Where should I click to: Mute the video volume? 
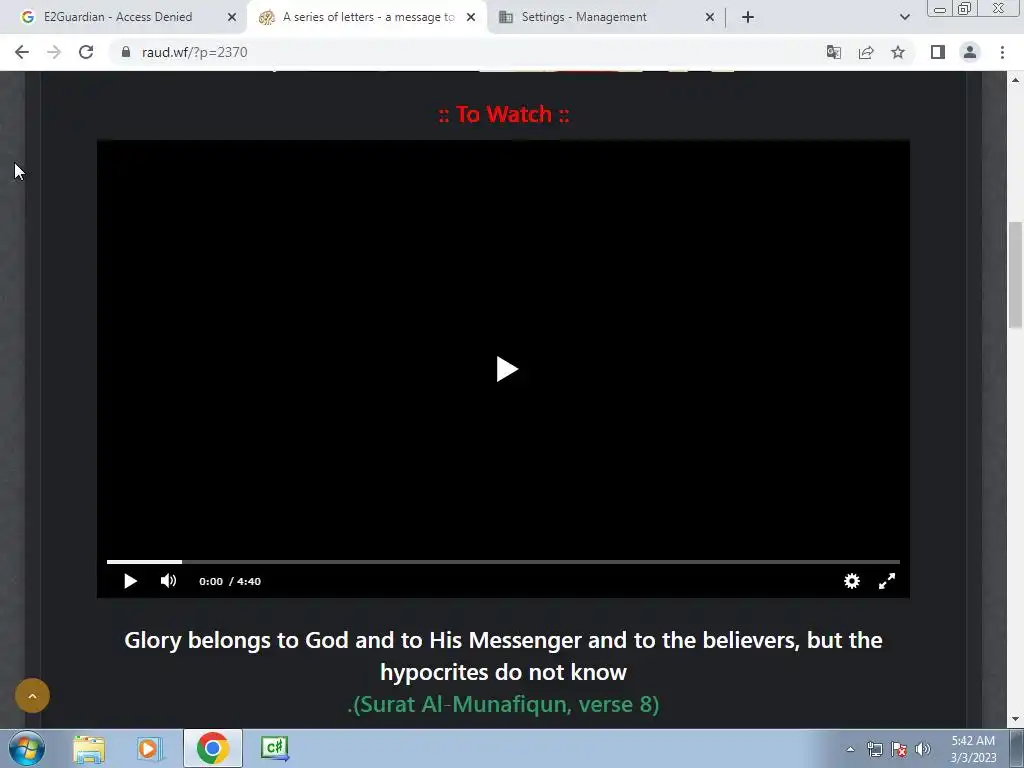pos(168,581)
